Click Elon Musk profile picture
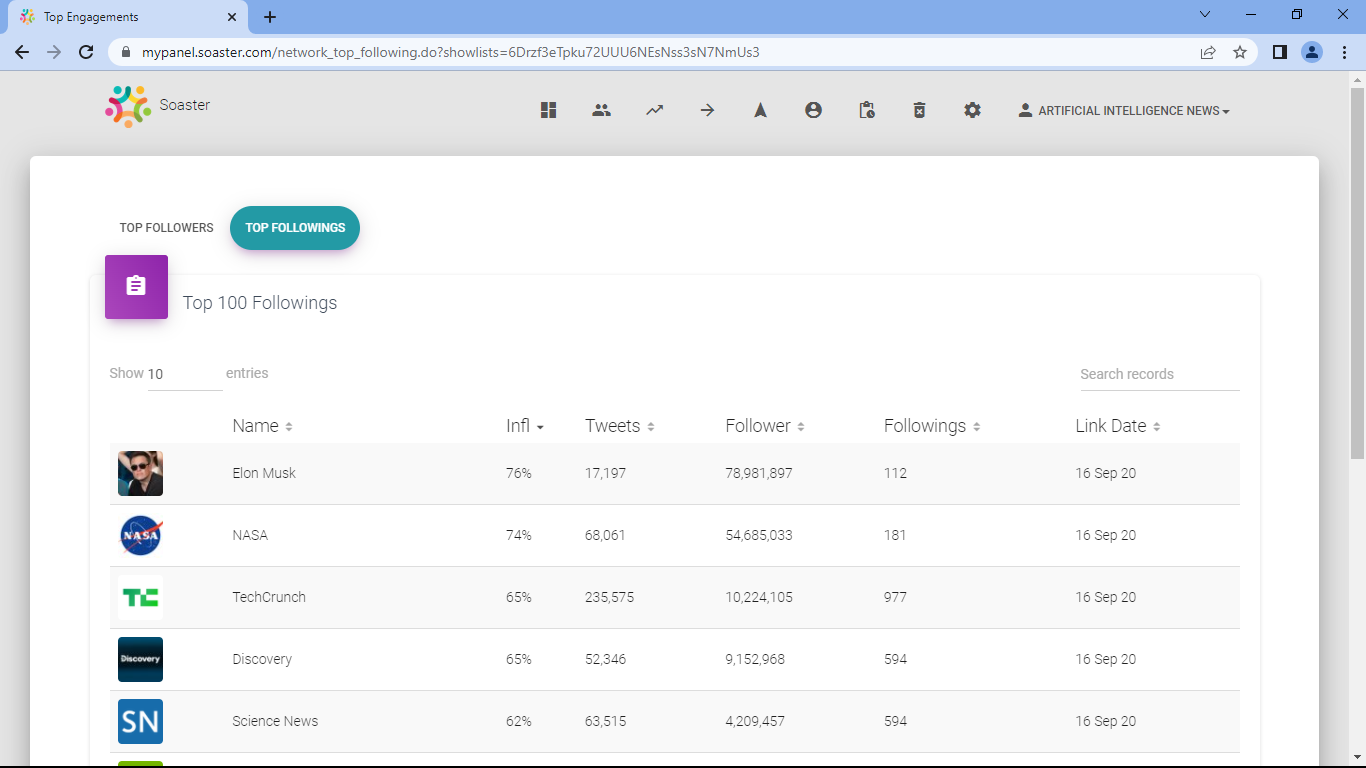Viewport: 1366px width, 768px height. point(140,473)
